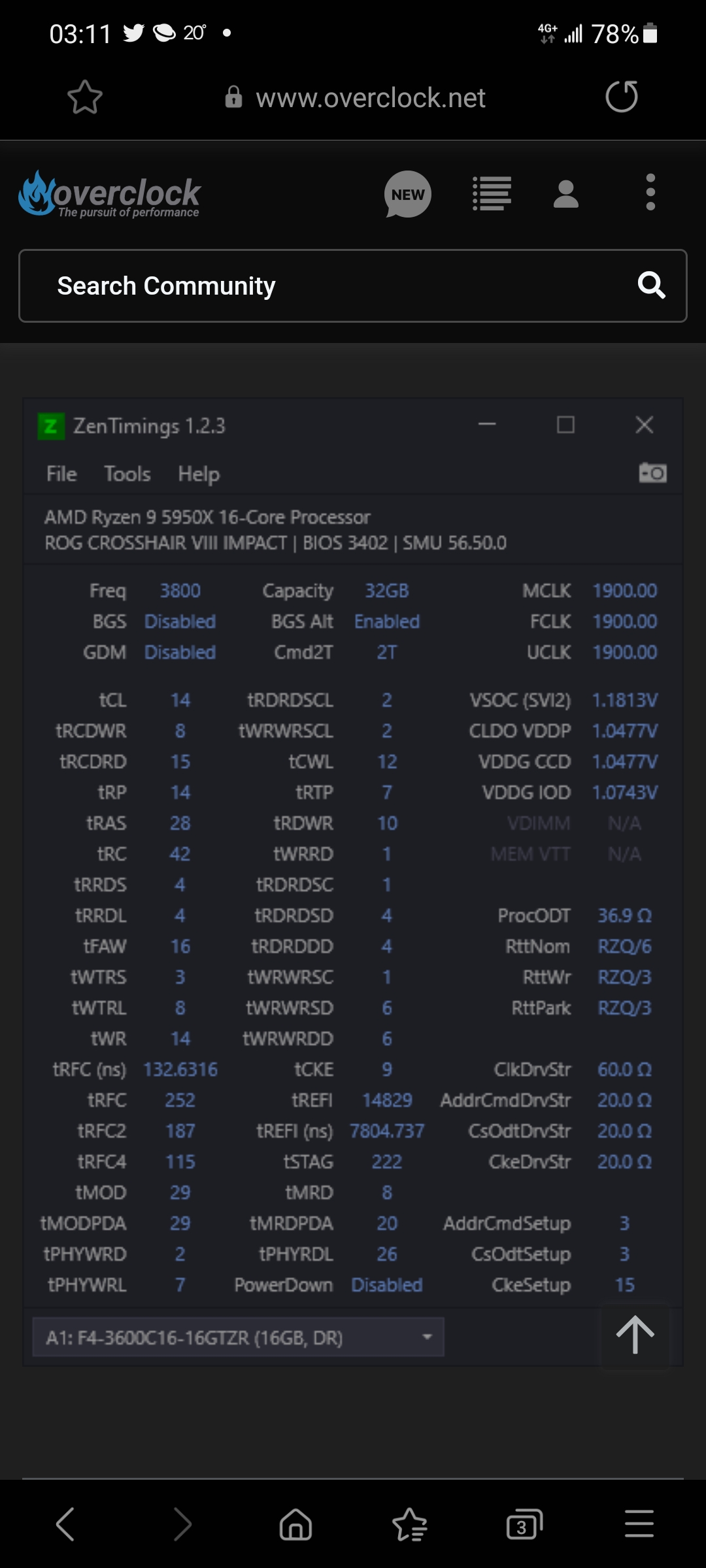Click the tRAS value 28
Image resolution: width=706 pixels, height=1568 pixels.
(x=180, y=823)
